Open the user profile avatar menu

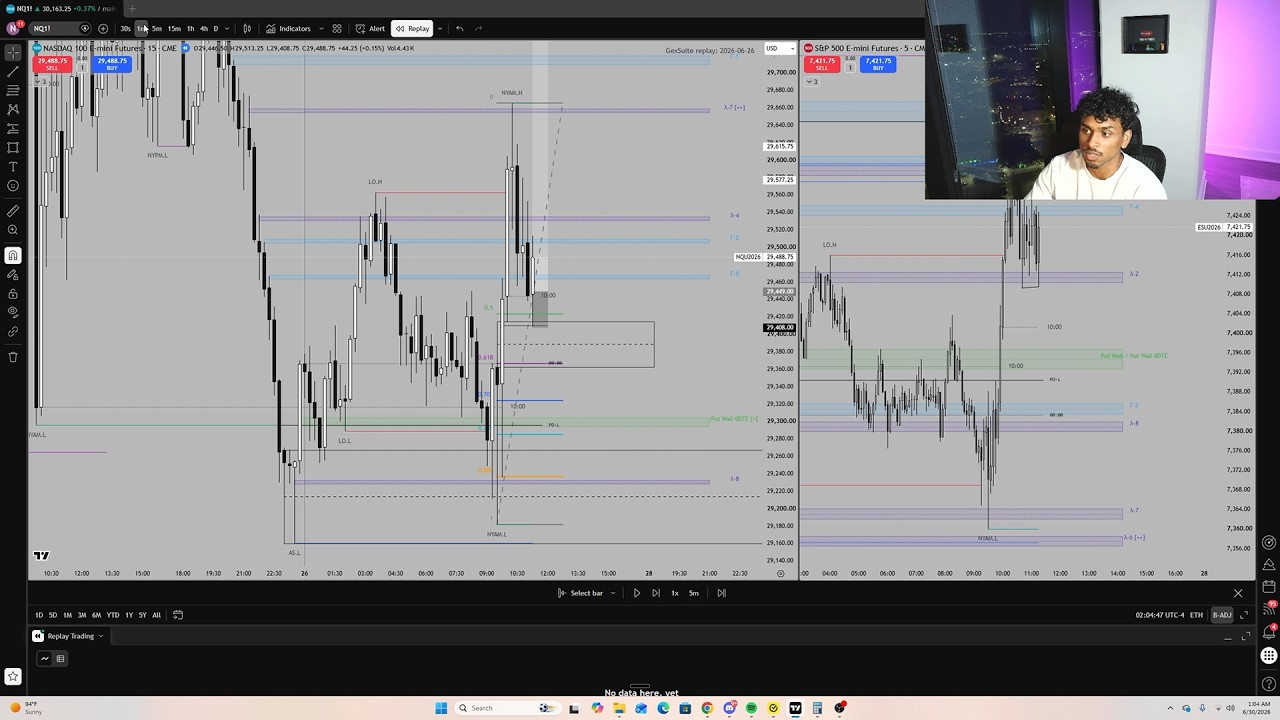[13, 28]
